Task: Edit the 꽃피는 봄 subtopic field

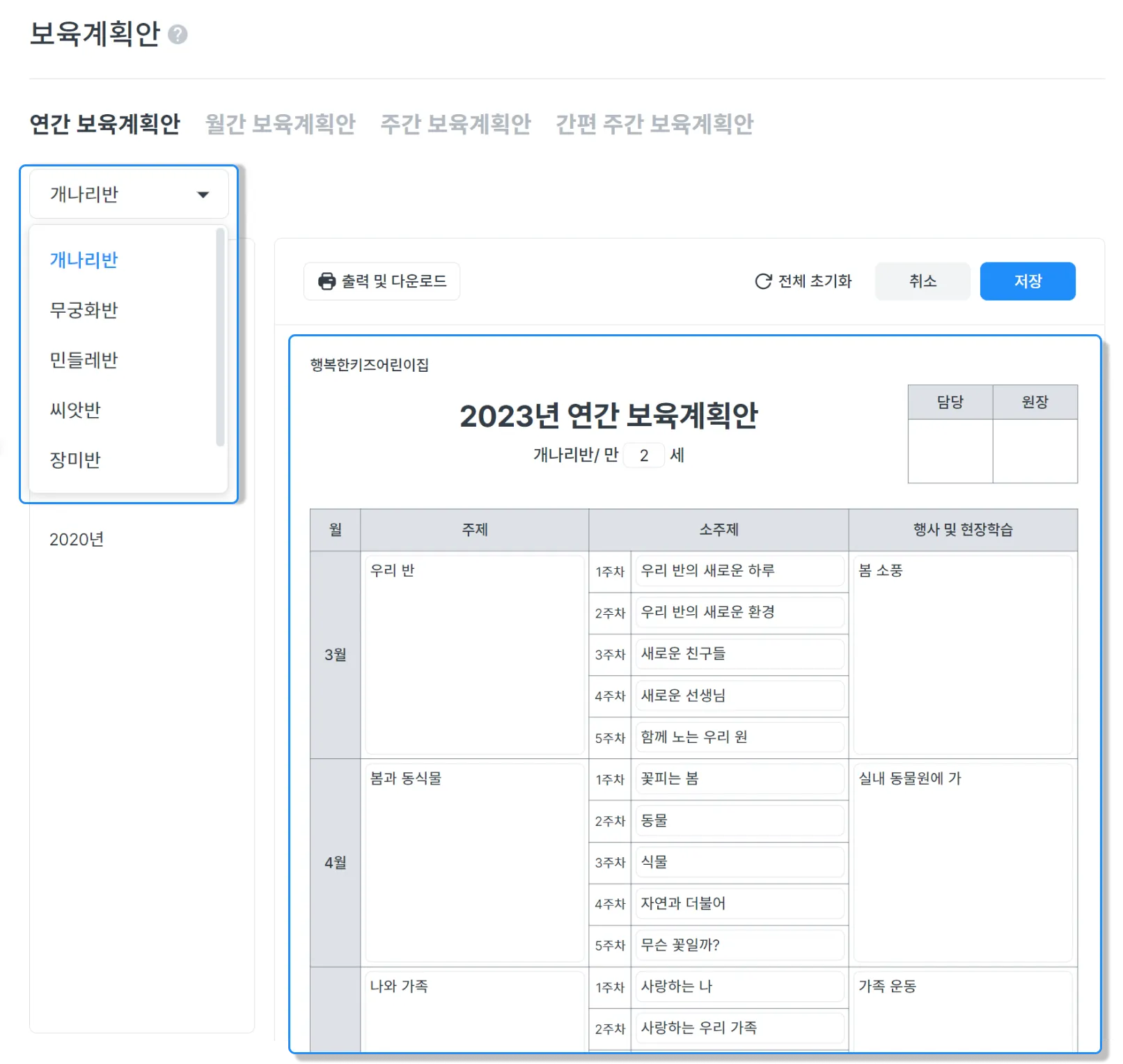Action: click(739, 779)
